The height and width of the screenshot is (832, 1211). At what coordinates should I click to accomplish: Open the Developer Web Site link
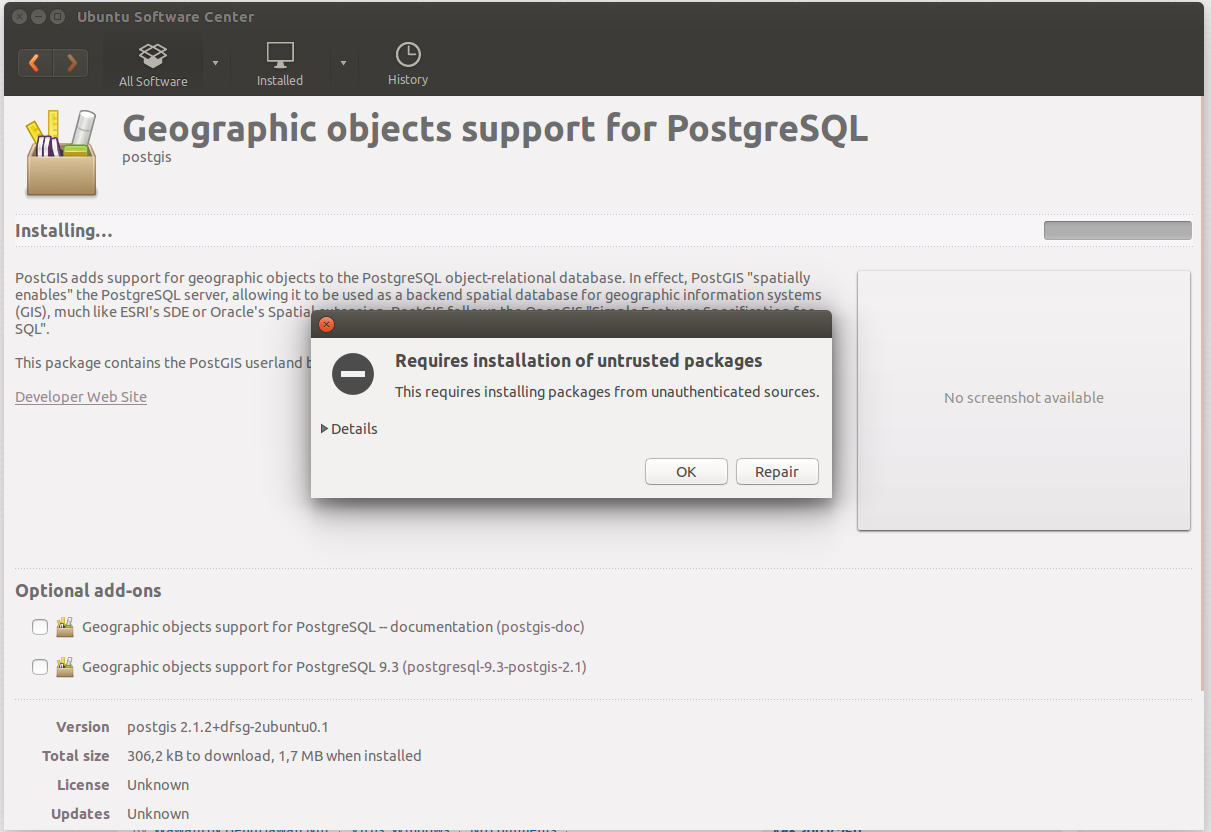coord(81,397)
